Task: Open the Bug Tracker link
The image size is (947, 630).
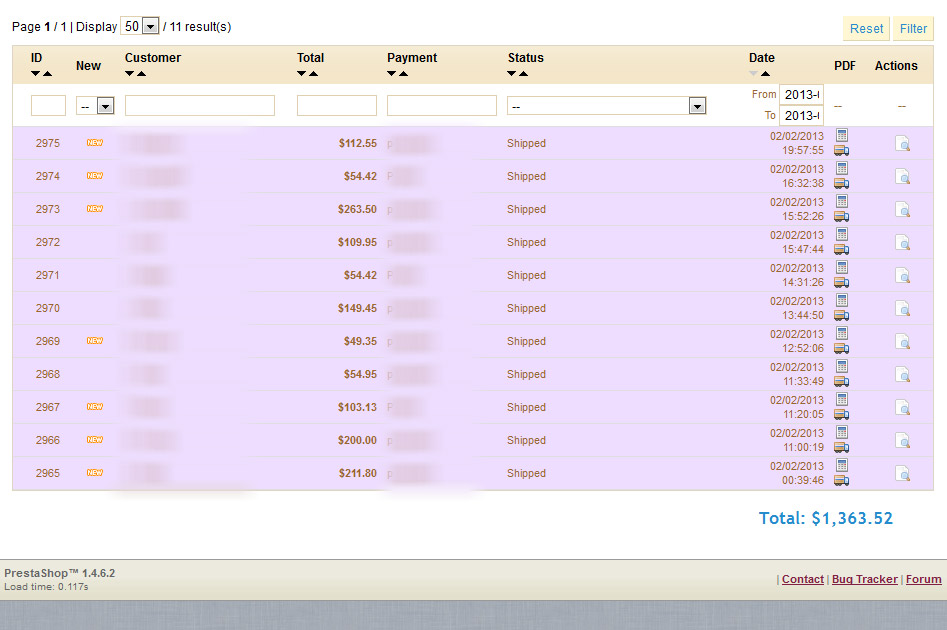Action: click(x=865, y=579)
